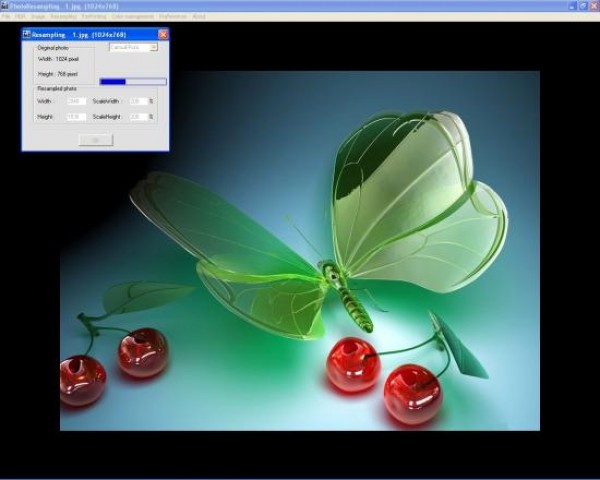Click the OK button in Resampling dialog
600x480 pixels.
(96, 140)
